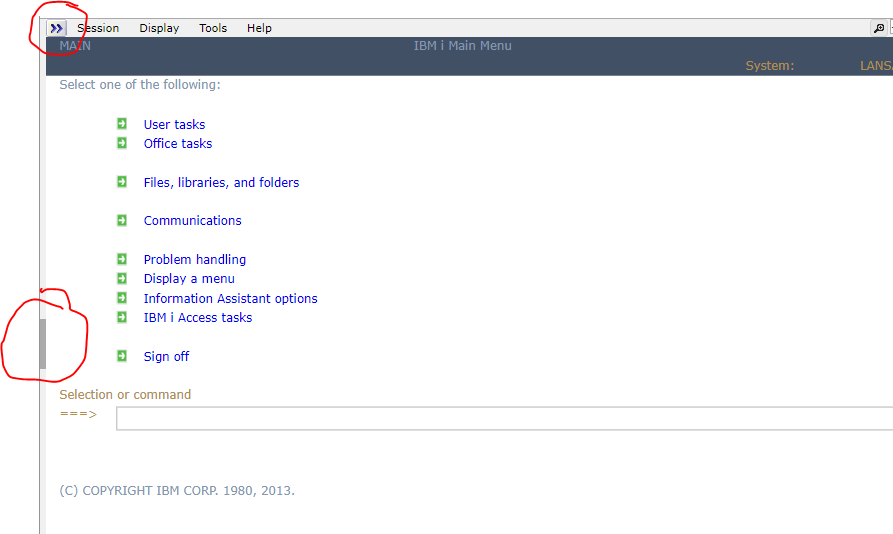Click the magnifier search icon in menu bar
Image resolution: width=893 pixels, height=534 pixels.
click(879, 28)
